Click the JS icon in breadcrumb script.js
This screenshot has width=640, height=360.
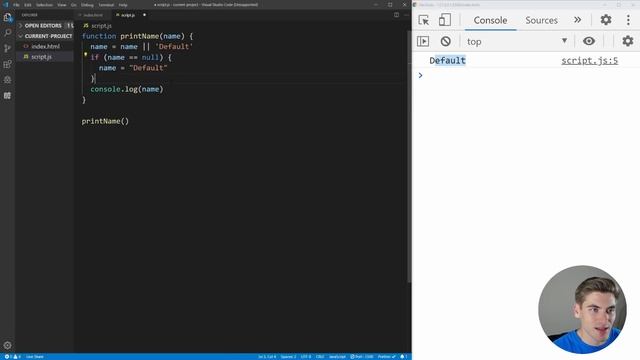86,25
